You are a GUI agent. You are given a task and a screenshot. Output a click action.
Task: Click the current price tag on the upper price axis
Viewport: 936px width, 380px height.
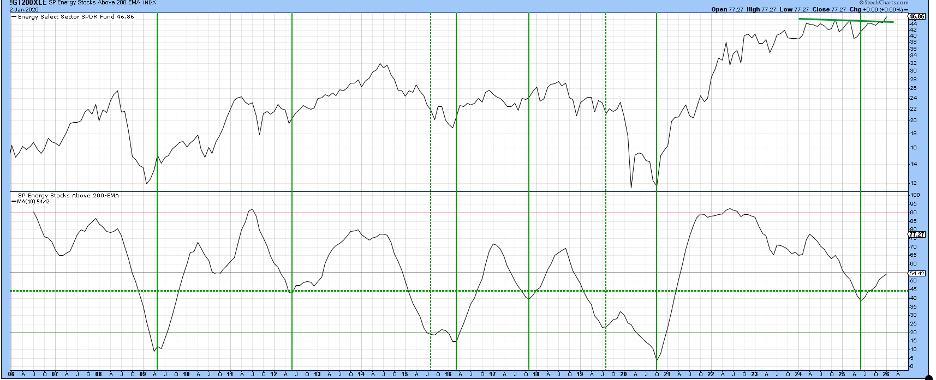click(917, 16)
